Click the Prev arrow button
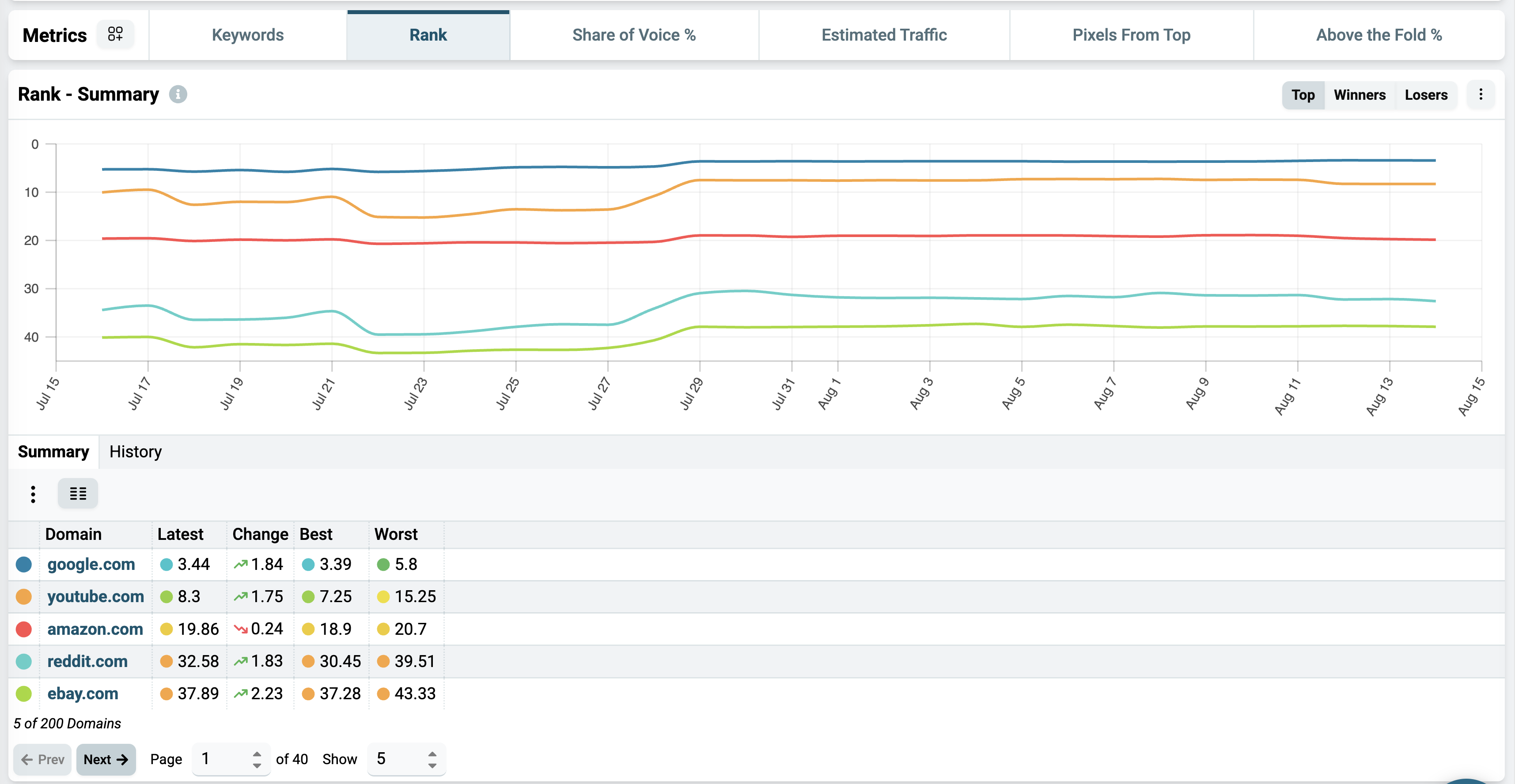The image size is (1515, 784). pyautogui.click(x=42, y=759)
